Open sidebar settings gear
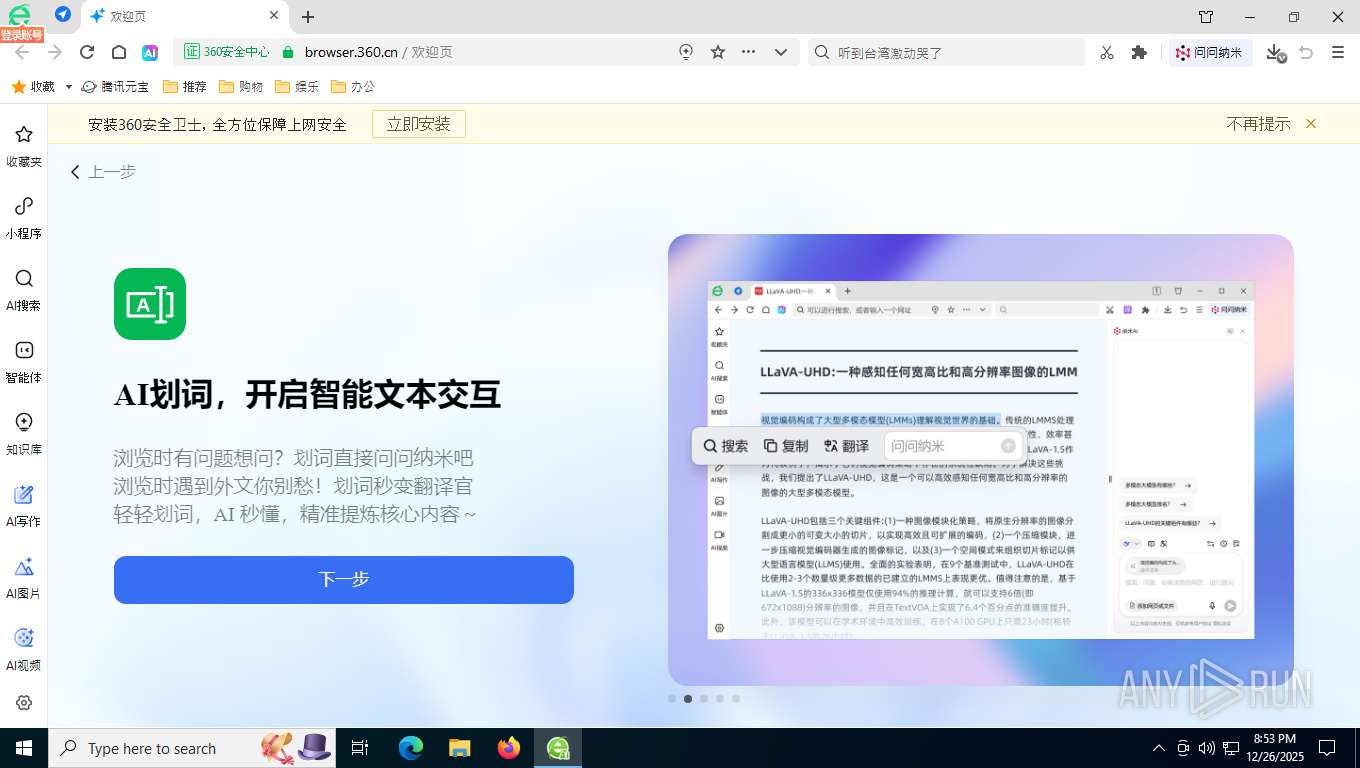This screenshot has height=768, width=1360. coord(24,703)
